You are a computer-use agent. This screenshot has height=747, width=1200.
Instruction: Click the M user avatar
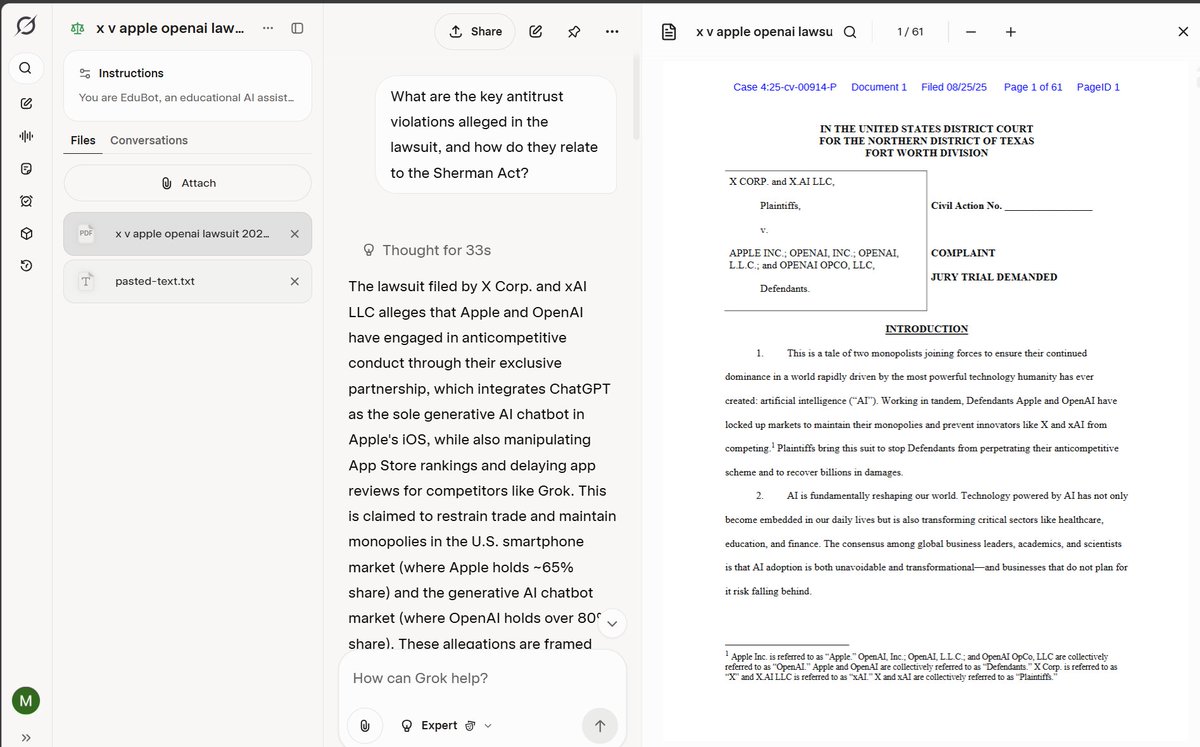coord(26,701)
